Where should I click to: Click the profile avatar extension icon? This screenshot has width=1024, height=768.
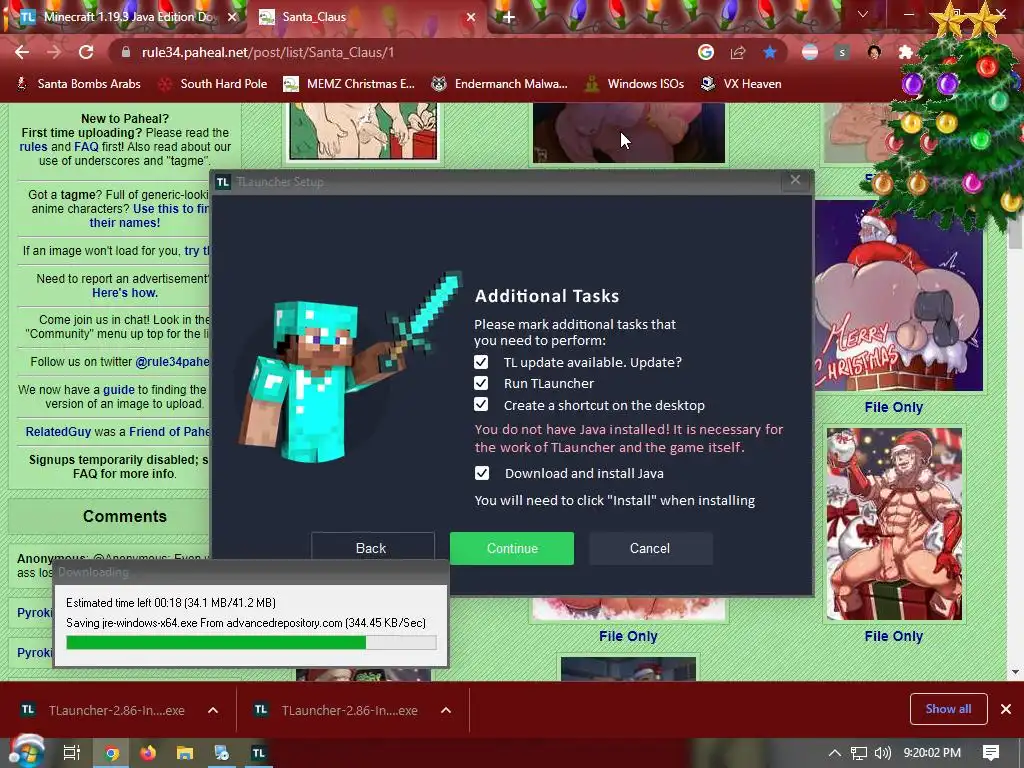click(x=874, y=52)
